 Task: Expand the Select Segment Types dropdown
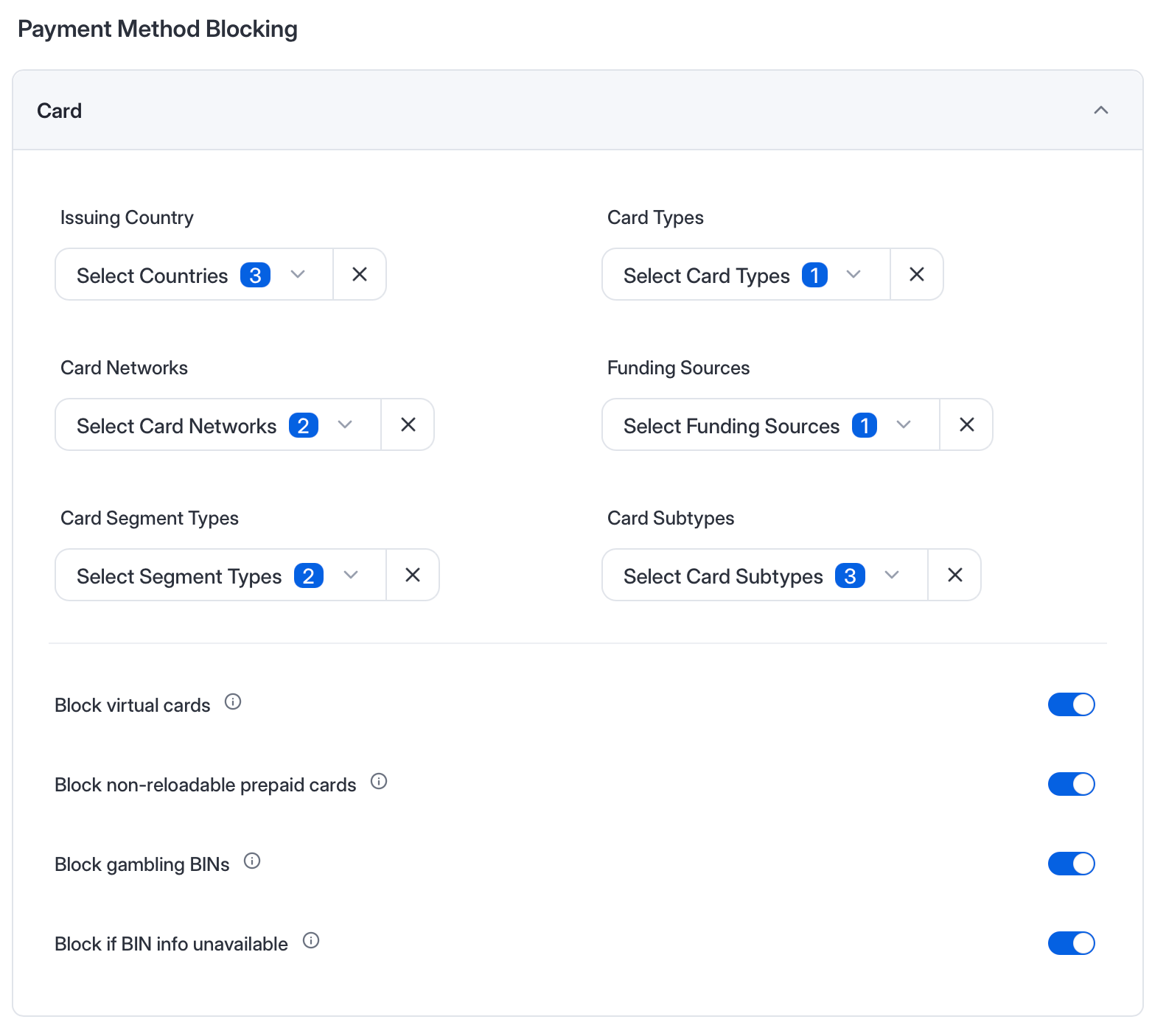[221, 575]
